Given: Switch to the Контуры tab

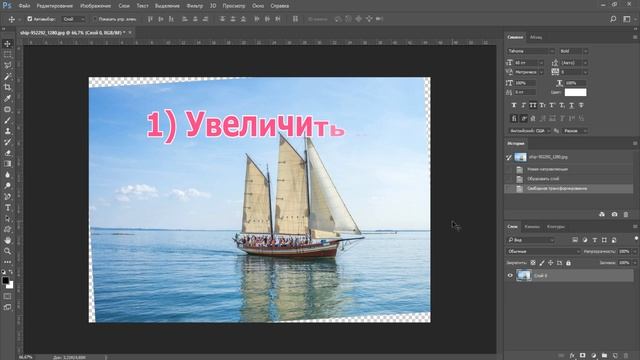Looking at the screenshot, I should click(556, 227).
